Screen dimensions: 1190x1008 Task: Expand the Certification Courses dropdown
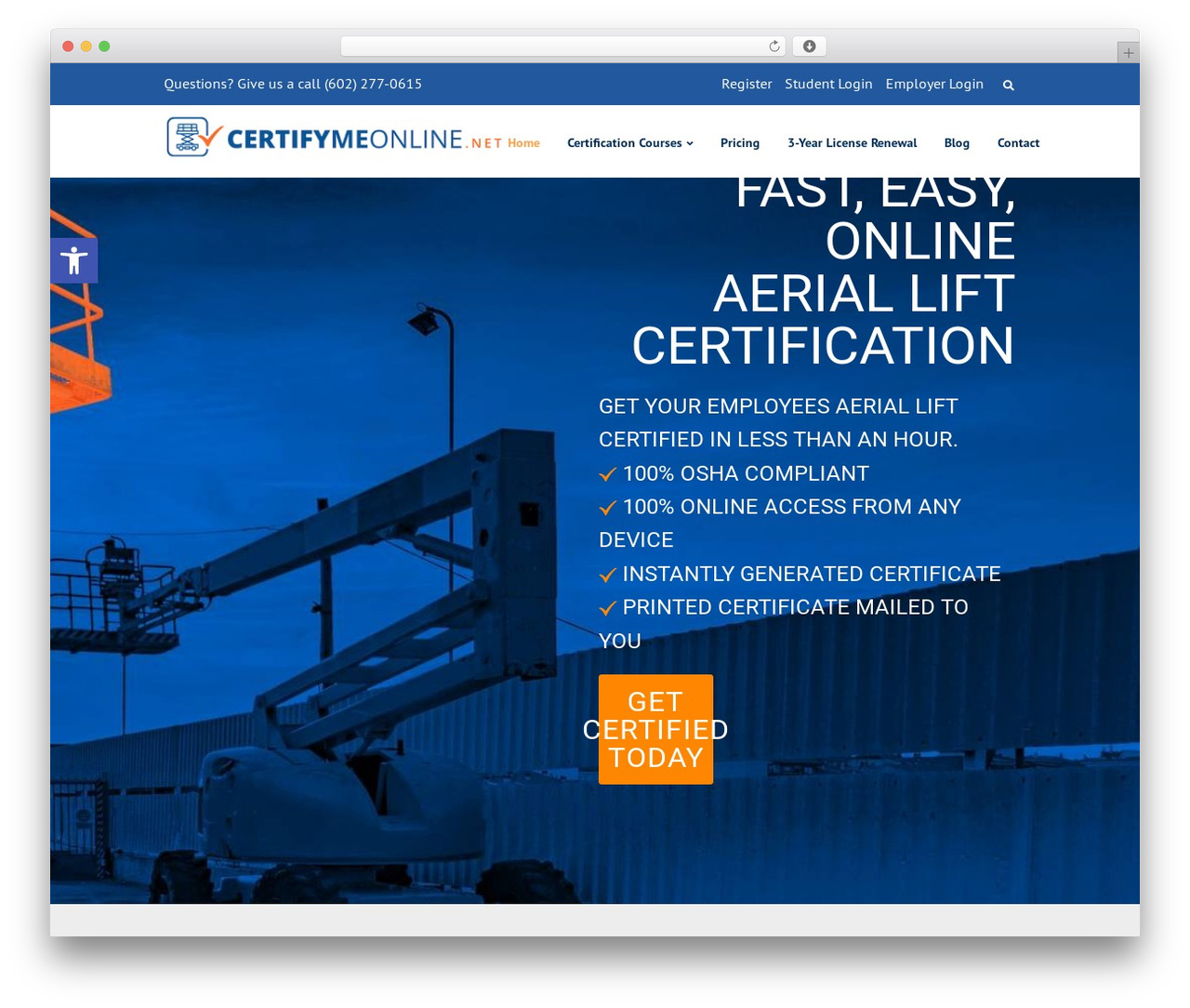point(630,143)
